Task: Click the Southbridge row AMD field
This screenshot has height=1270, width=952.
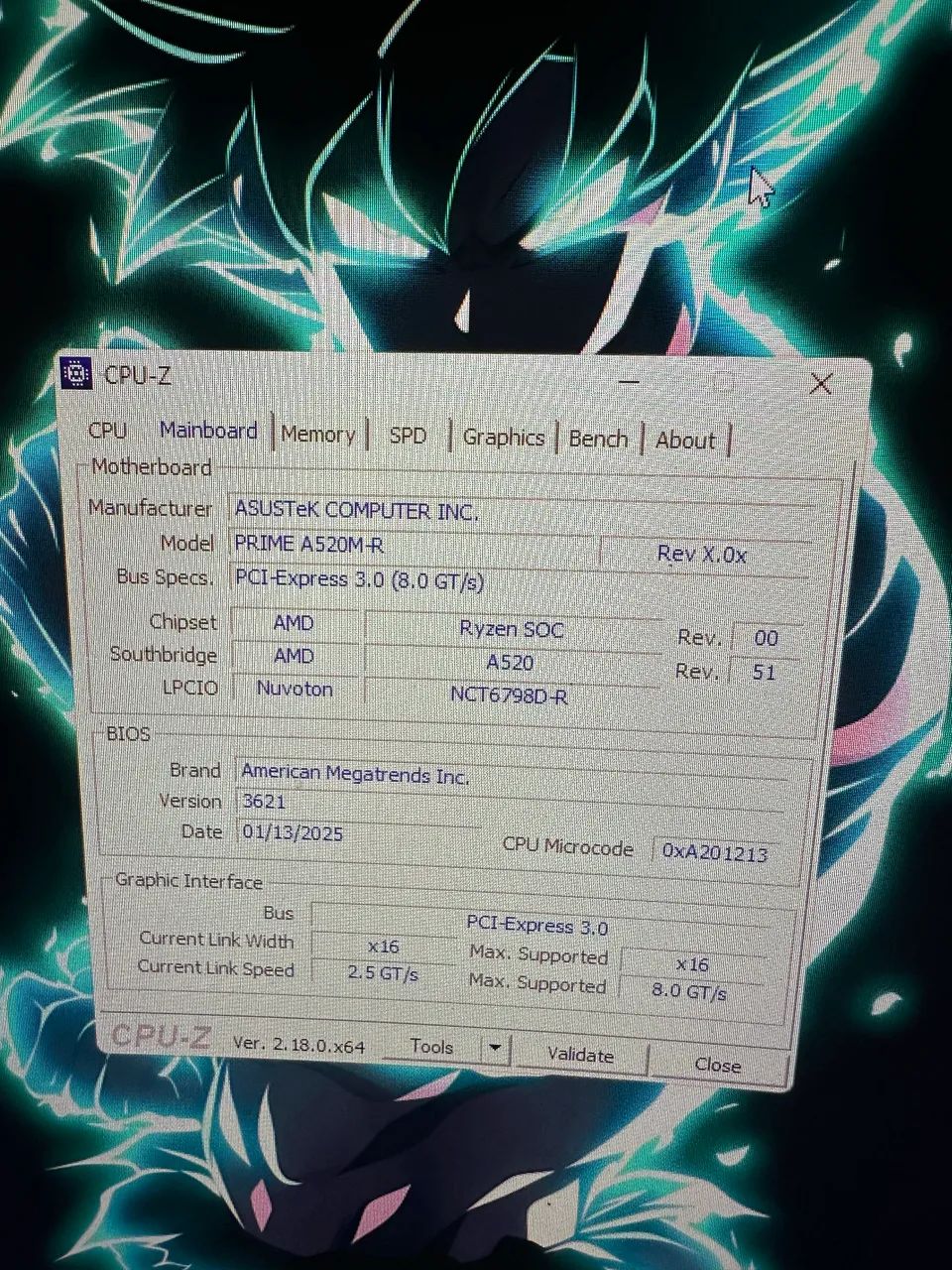Action: click(x=294, y=656)
